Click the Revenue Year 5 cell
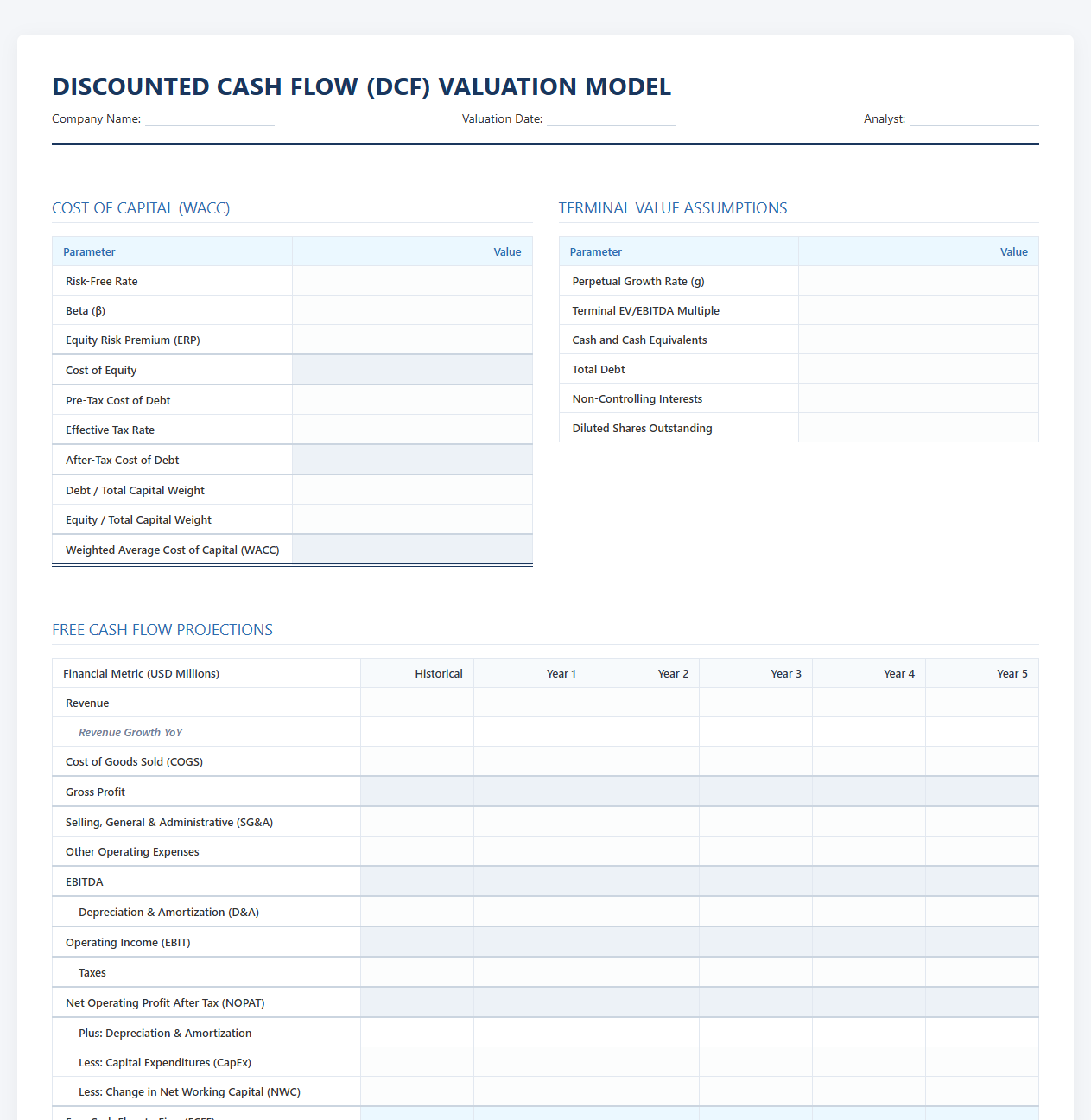 982,703
